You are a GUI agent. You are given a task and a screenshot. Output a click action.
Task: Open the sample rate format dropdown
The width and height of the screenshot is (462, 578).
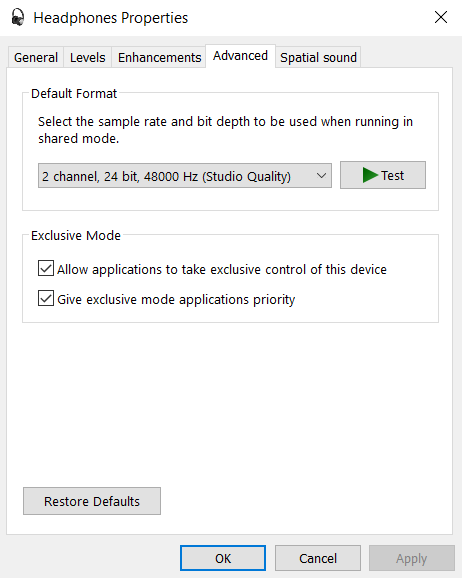point(185,176)
